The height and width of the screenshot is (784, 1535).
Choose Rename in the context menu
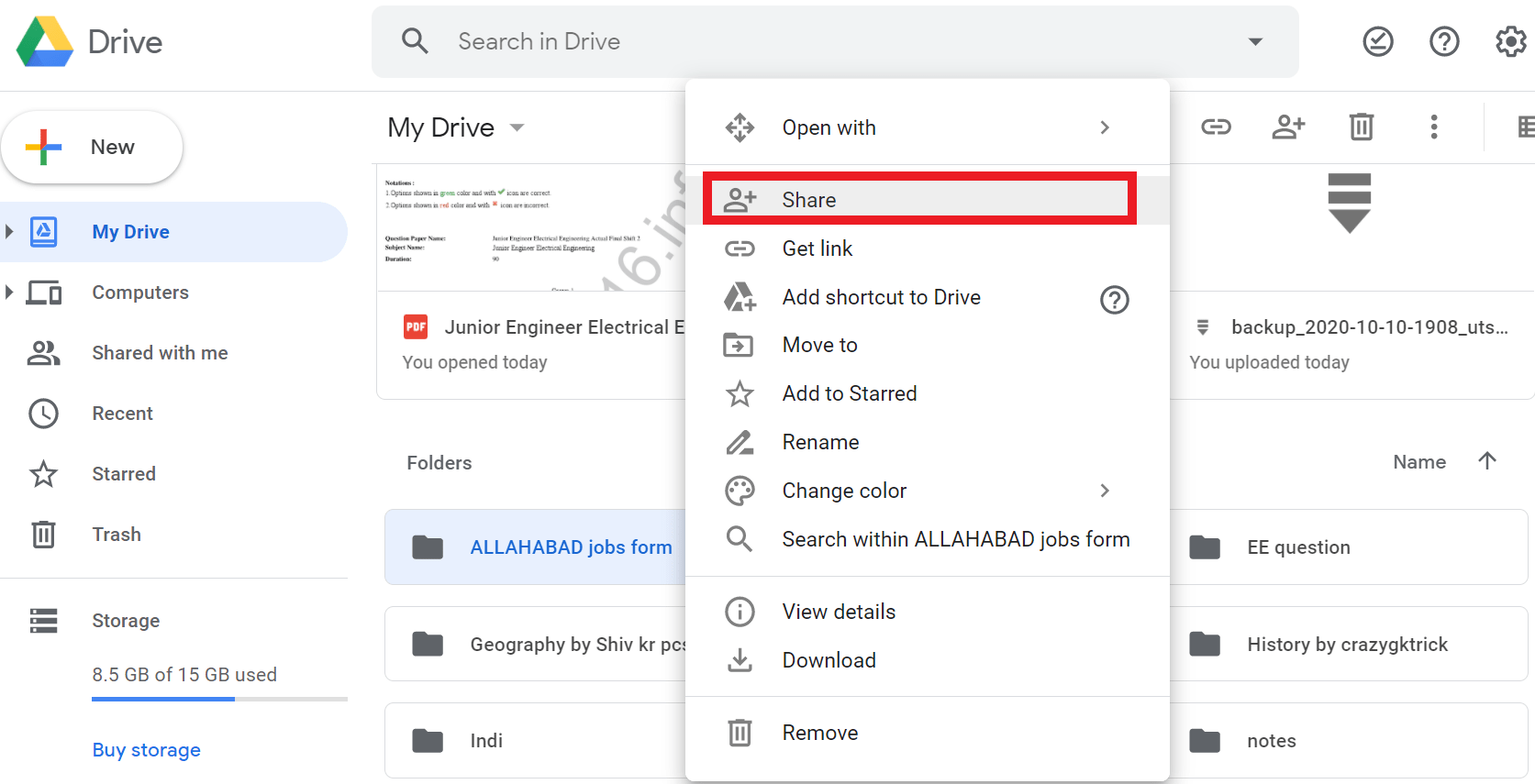point(820,442)
